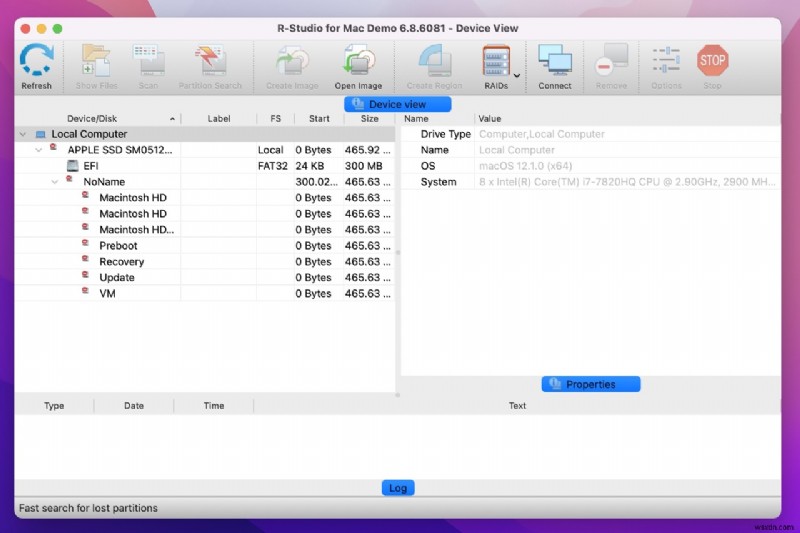This screenshot has width=800, height=533.
Task: Switch to the Log tab
Action: pos(398,488)
